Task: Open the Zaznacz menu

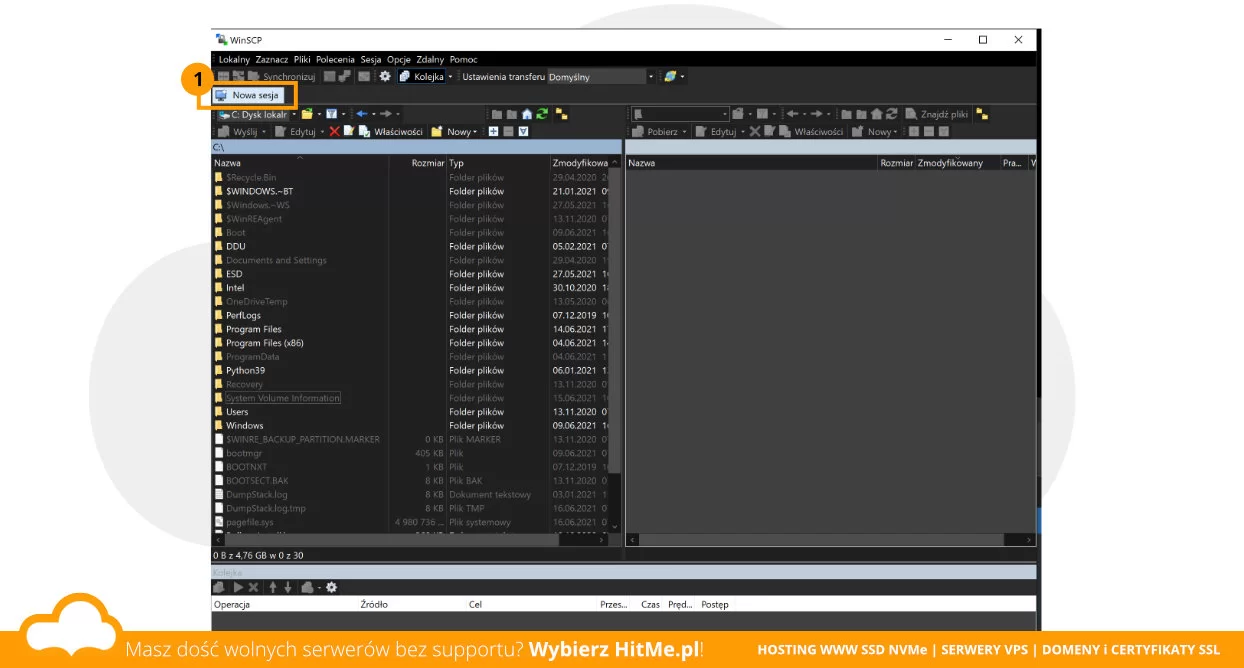Action: [271, 60]
